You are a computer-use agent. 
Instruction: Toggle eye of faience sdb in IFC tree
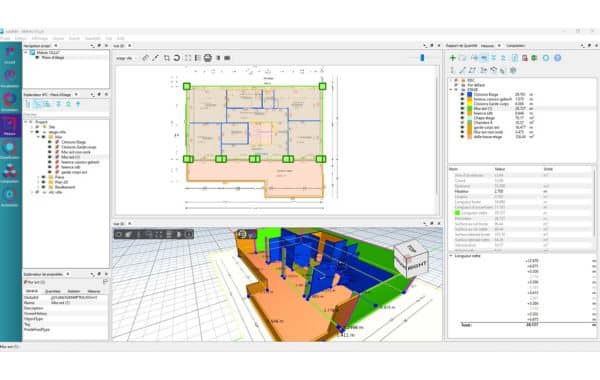click(x=50, y=167)
